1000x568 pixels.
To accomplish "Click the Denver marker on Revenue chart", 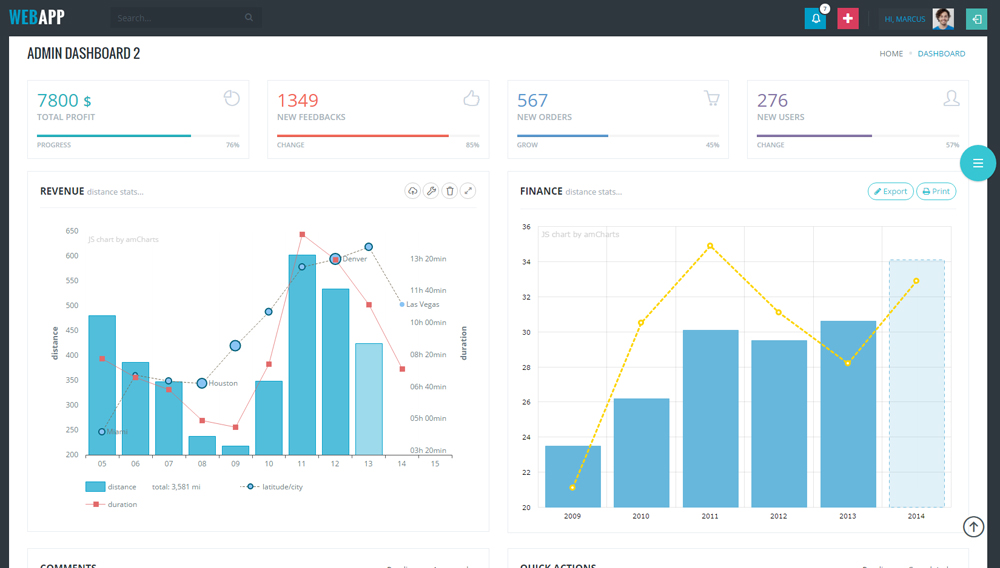I will [335, 259].
